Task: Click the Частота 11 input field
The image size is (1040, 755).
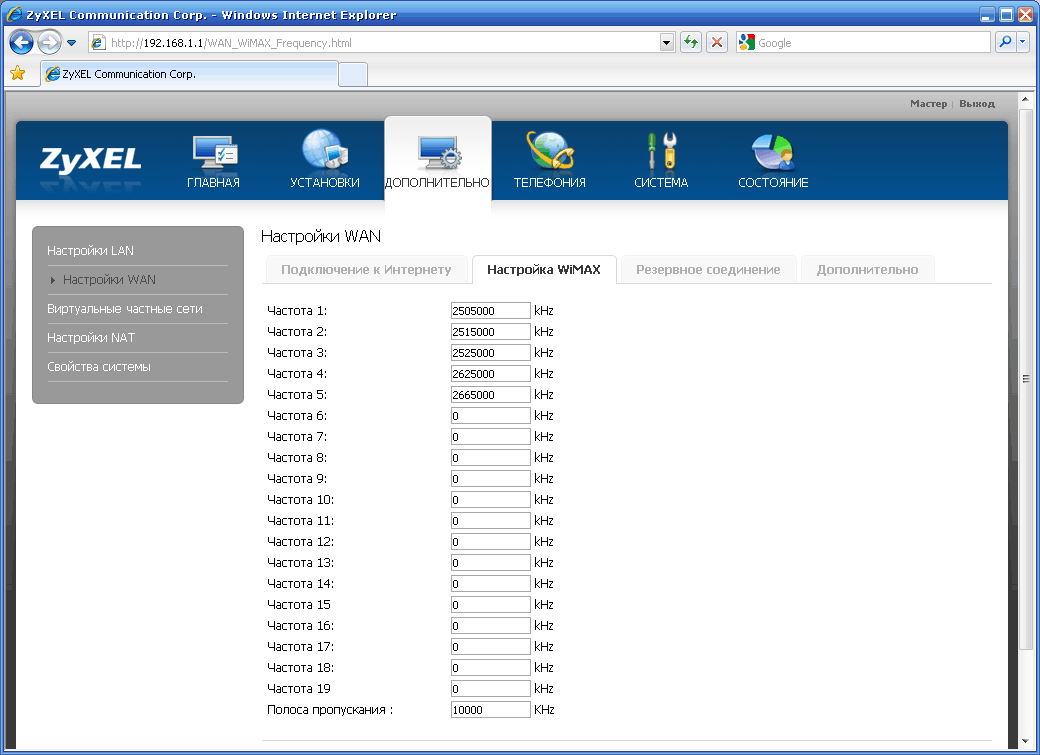Action: pos(490,521)
